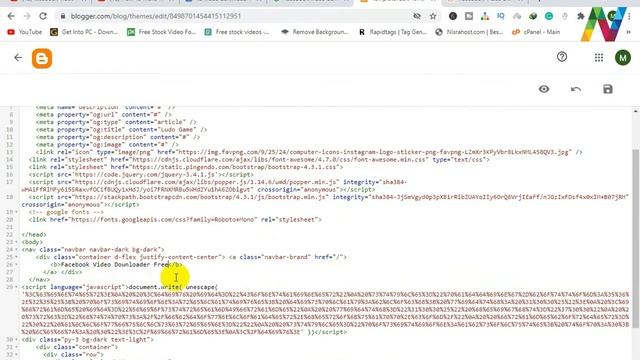Collapse the container div on line 25
Image resolution: width=640 pixels, height=360 pixels.
pyautogui.click(x=16, y=257)
